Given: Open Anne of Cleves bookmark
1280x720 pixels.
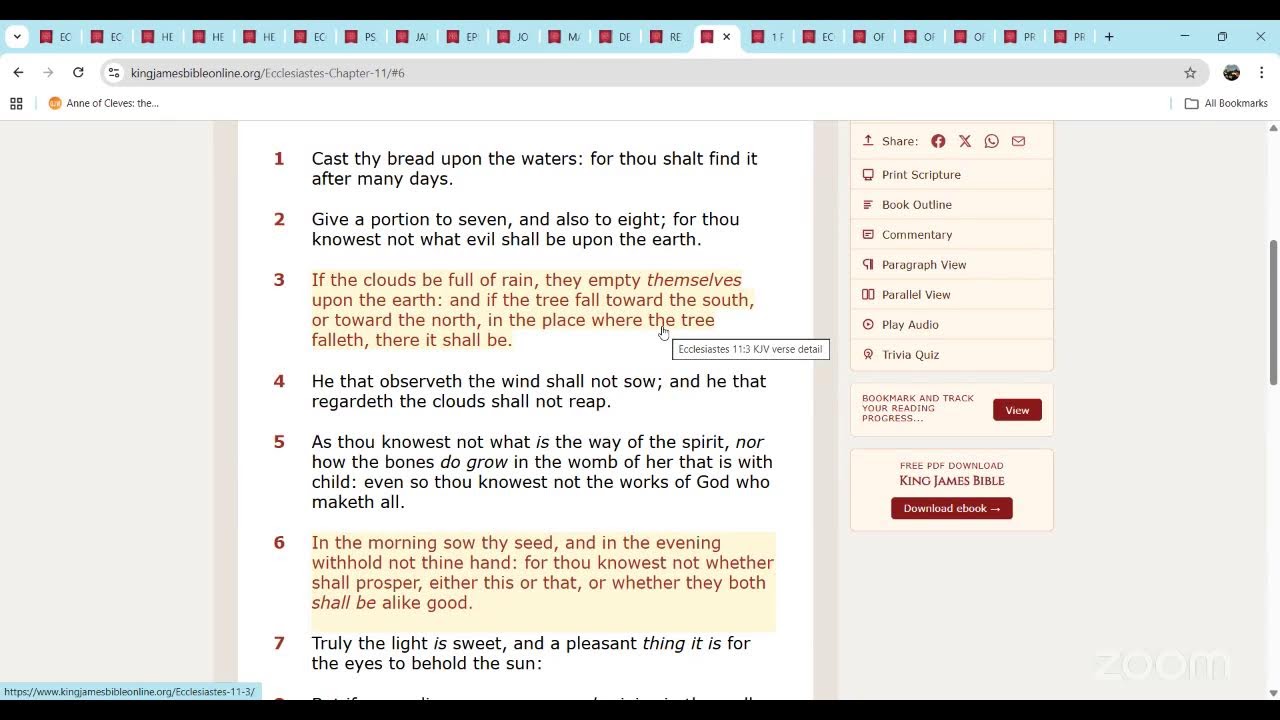Looking at the screenshot, I should 104,103.
